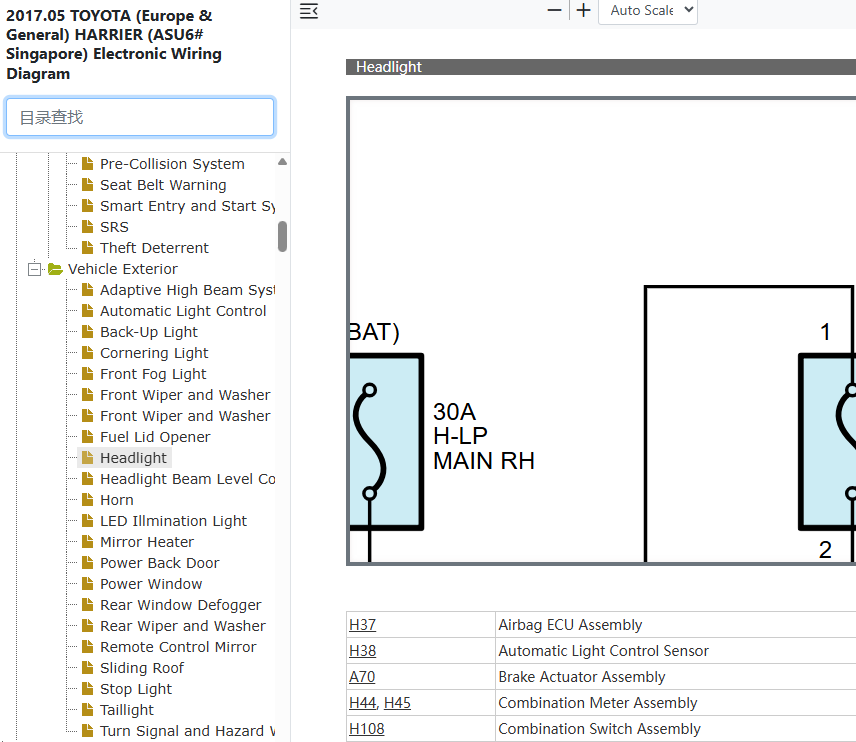Click the tree scrollbar up arrow

pyautogui.click(x=282, y=162)
